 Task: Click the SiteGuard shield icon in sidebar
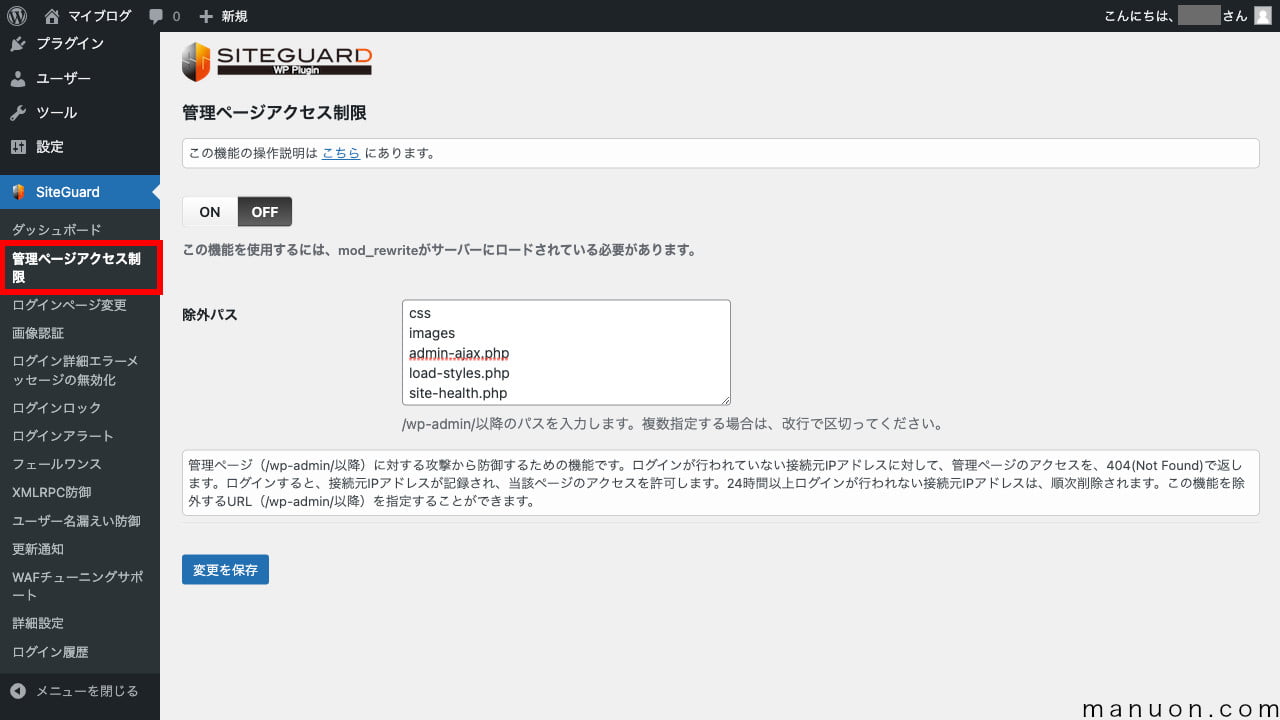[18, 192]
